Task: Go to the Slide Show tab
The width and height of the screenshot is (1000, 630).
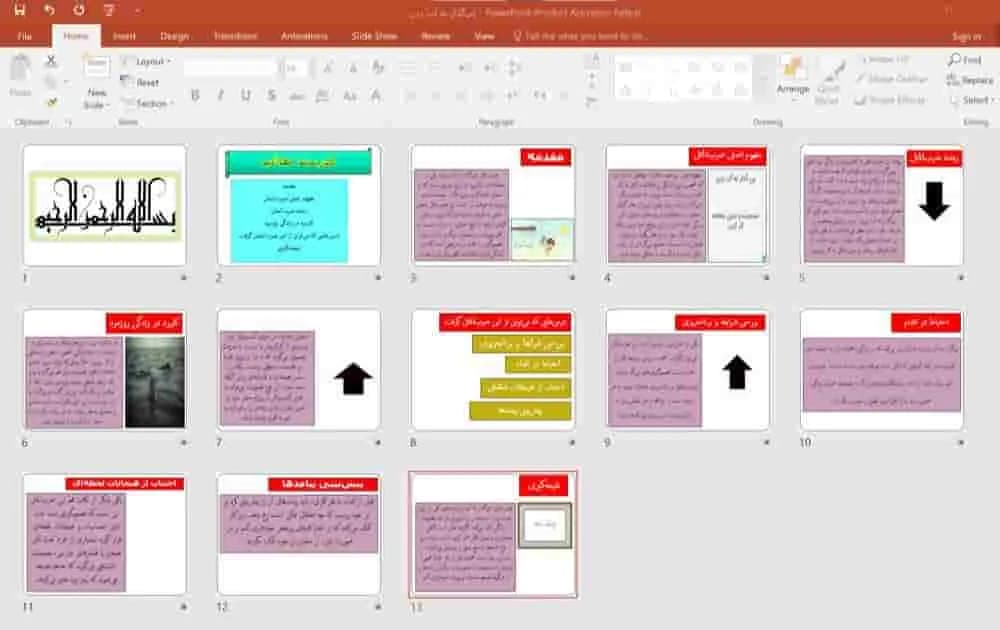Action: click(x=374, y=36)
